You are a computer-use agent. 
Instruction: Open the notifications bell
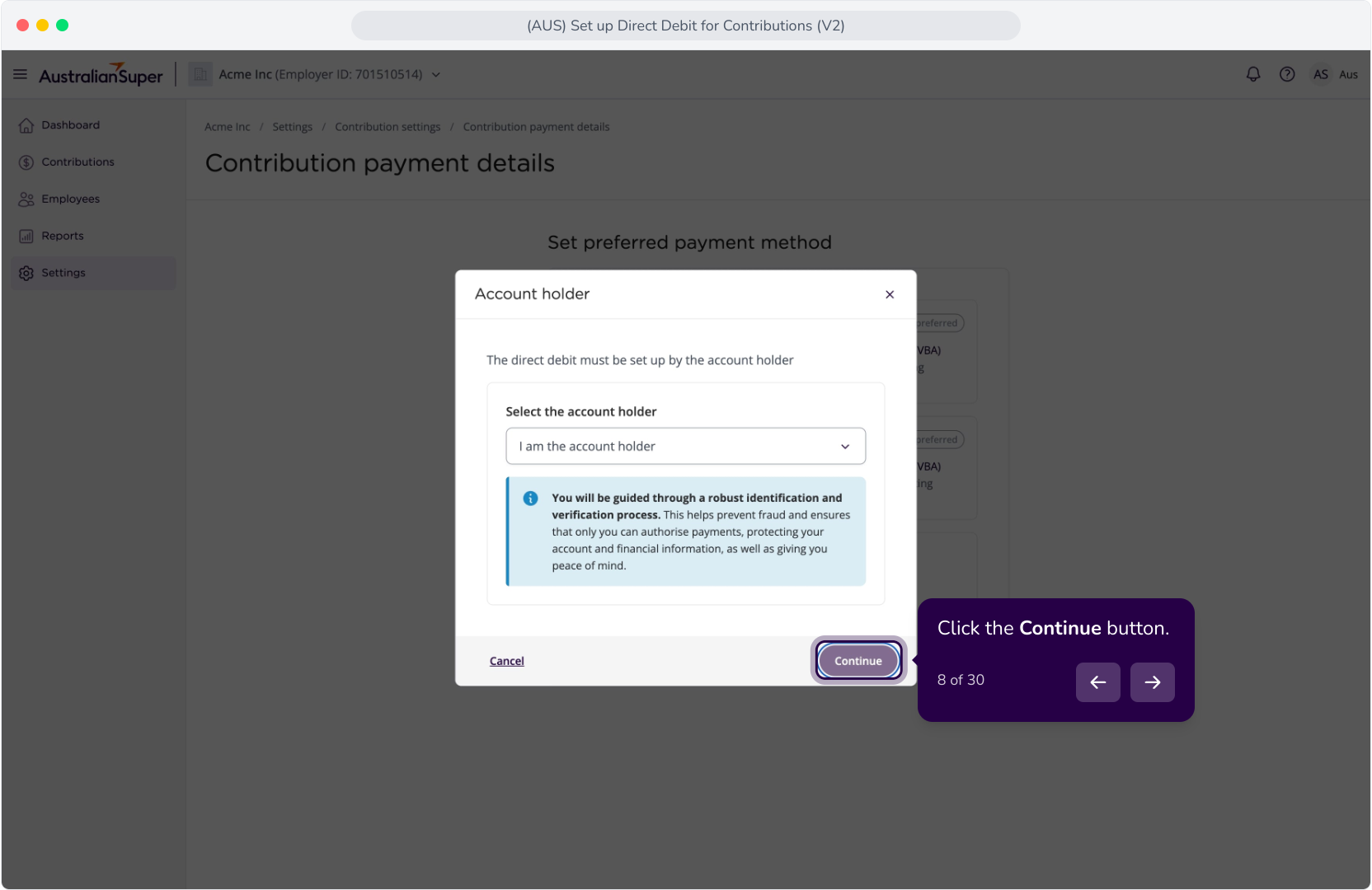pos(1253,74)
